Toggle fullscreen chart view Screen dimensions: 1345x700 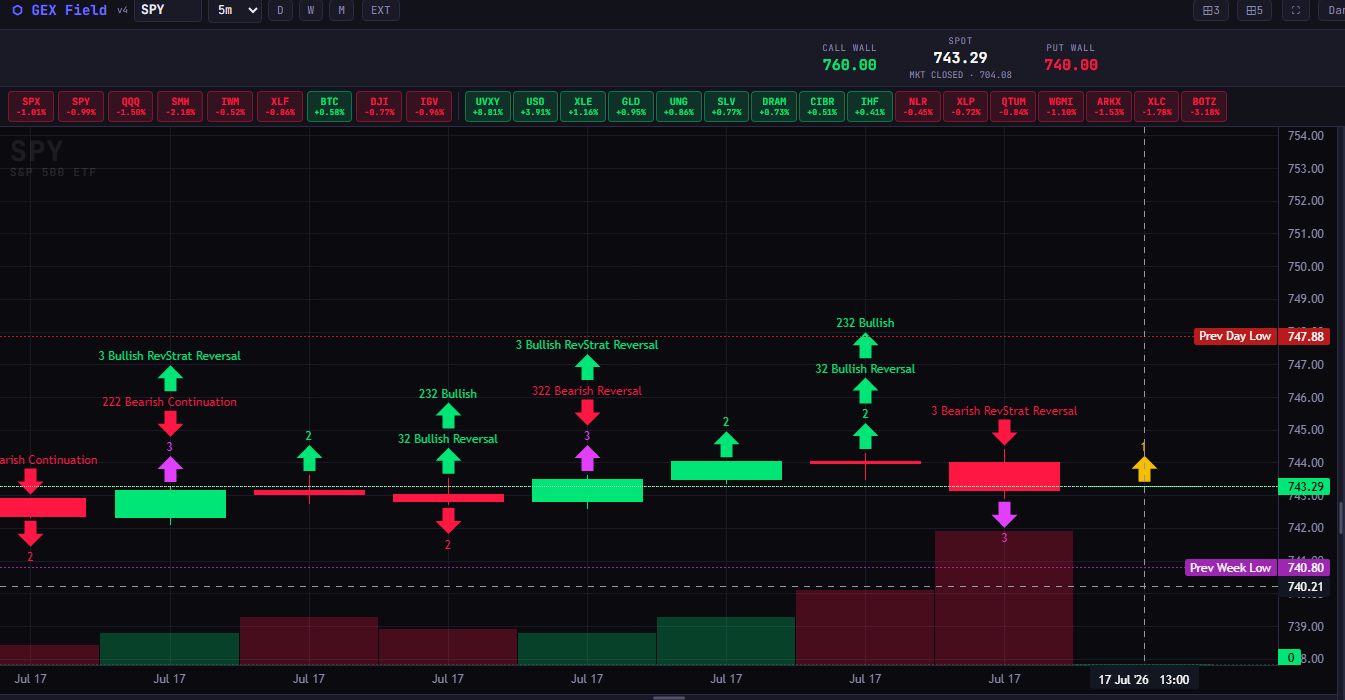(x=1296, y=11)
